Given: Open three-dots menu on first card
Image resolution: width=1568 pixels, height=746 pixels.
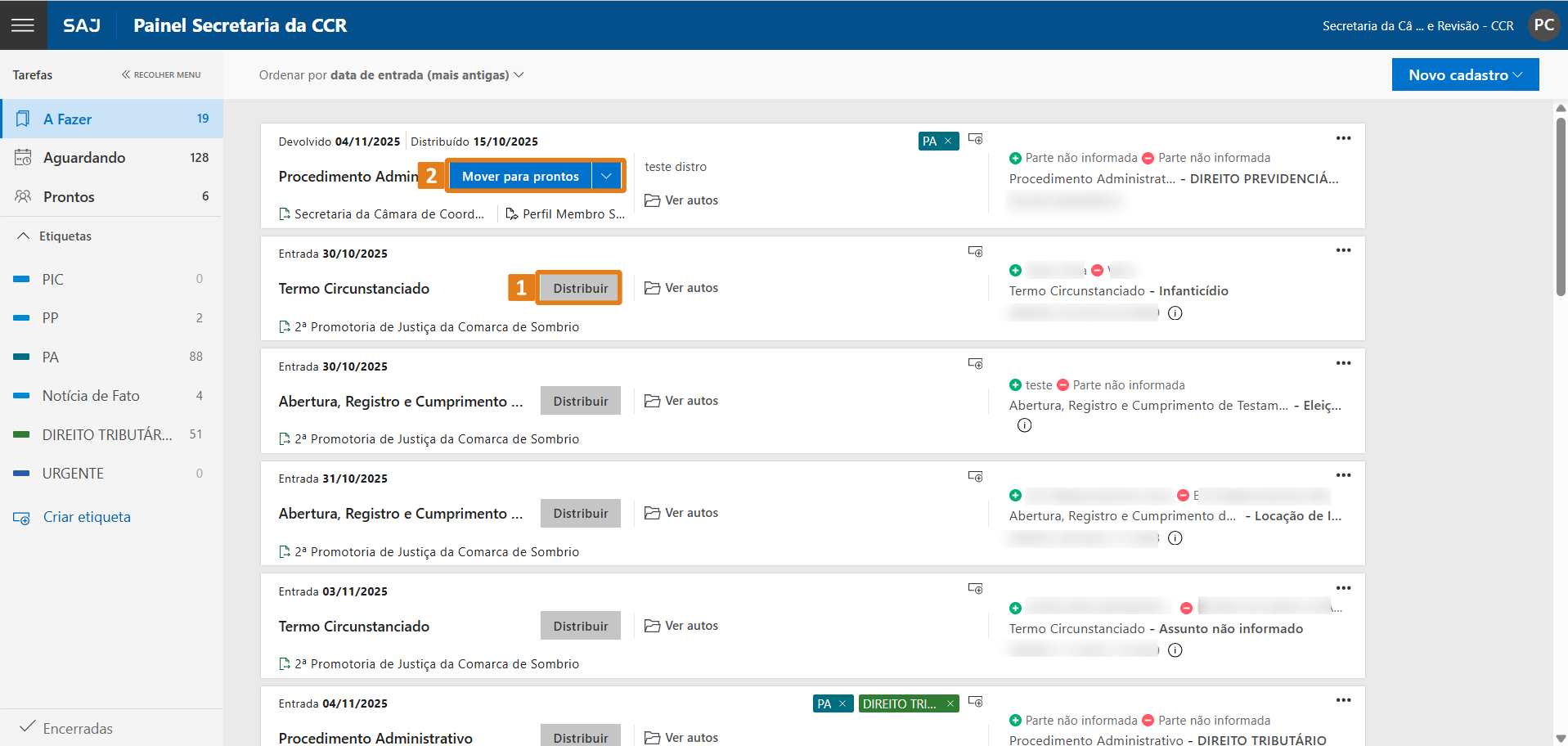Looking at the screenshot, I should pyautogui.click(x=1343, y=138).
